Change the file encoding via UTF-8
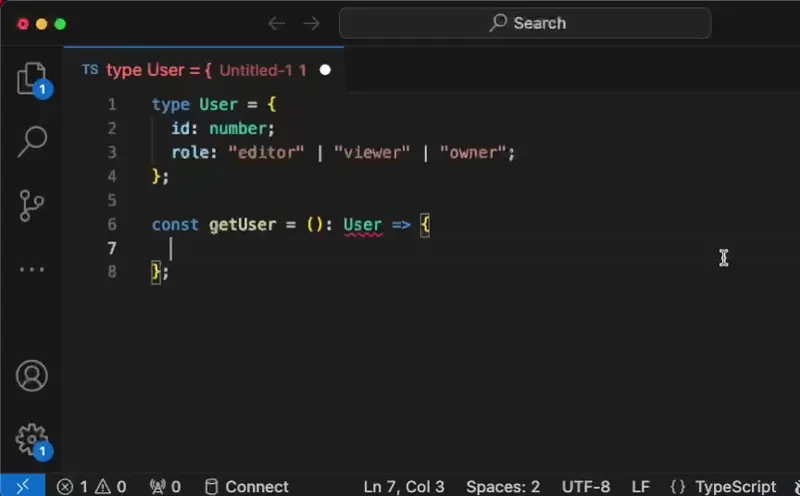Screen dimensions: 800x496 [x=586, y=486]
